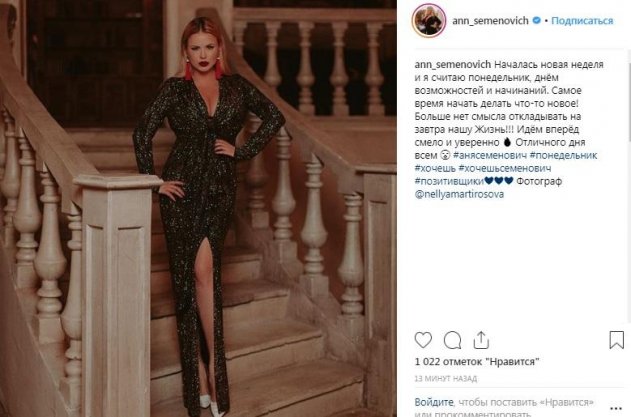Follow with the Подписаться button
631x417 pixels.
tap(582, 21)
